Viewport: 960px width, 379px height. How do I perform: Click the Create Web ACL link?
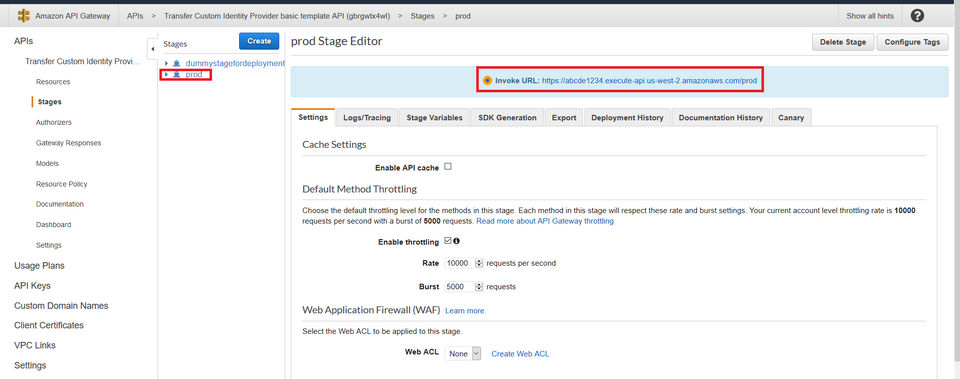point(520,354)
